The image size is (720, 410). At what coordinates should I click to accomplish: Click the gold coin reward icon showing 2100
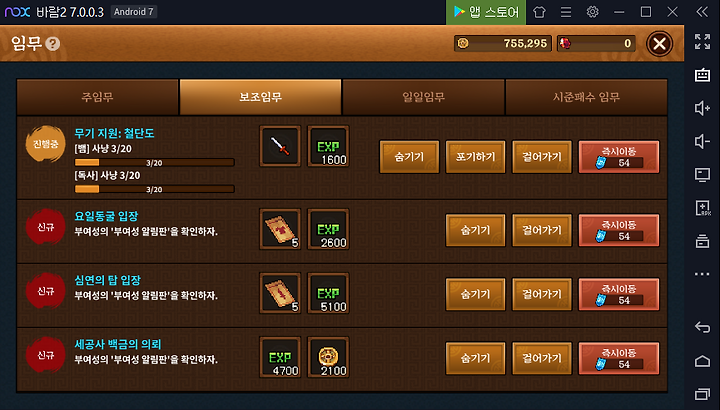click(328, 357)
